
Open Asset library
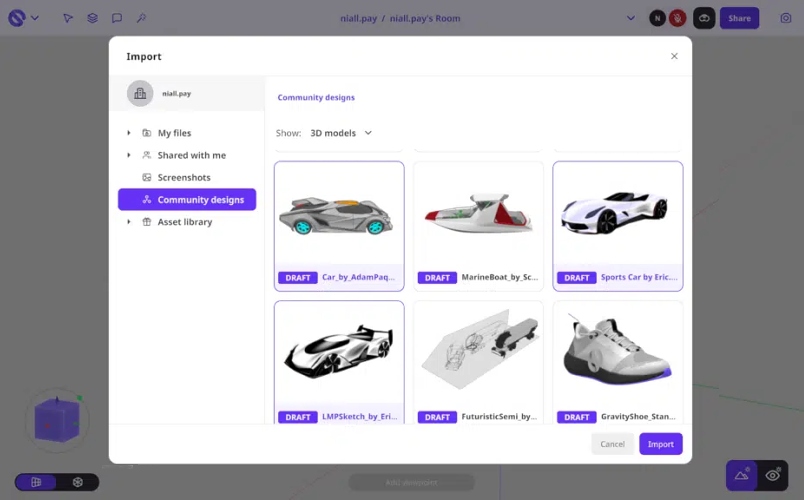(x=185, y=222)
